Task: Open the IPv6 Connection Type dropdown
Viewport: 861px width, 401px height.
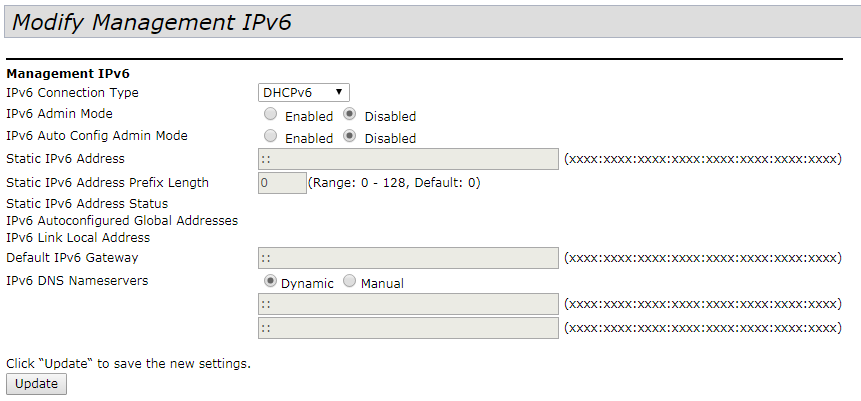Action: coord(303,93)
